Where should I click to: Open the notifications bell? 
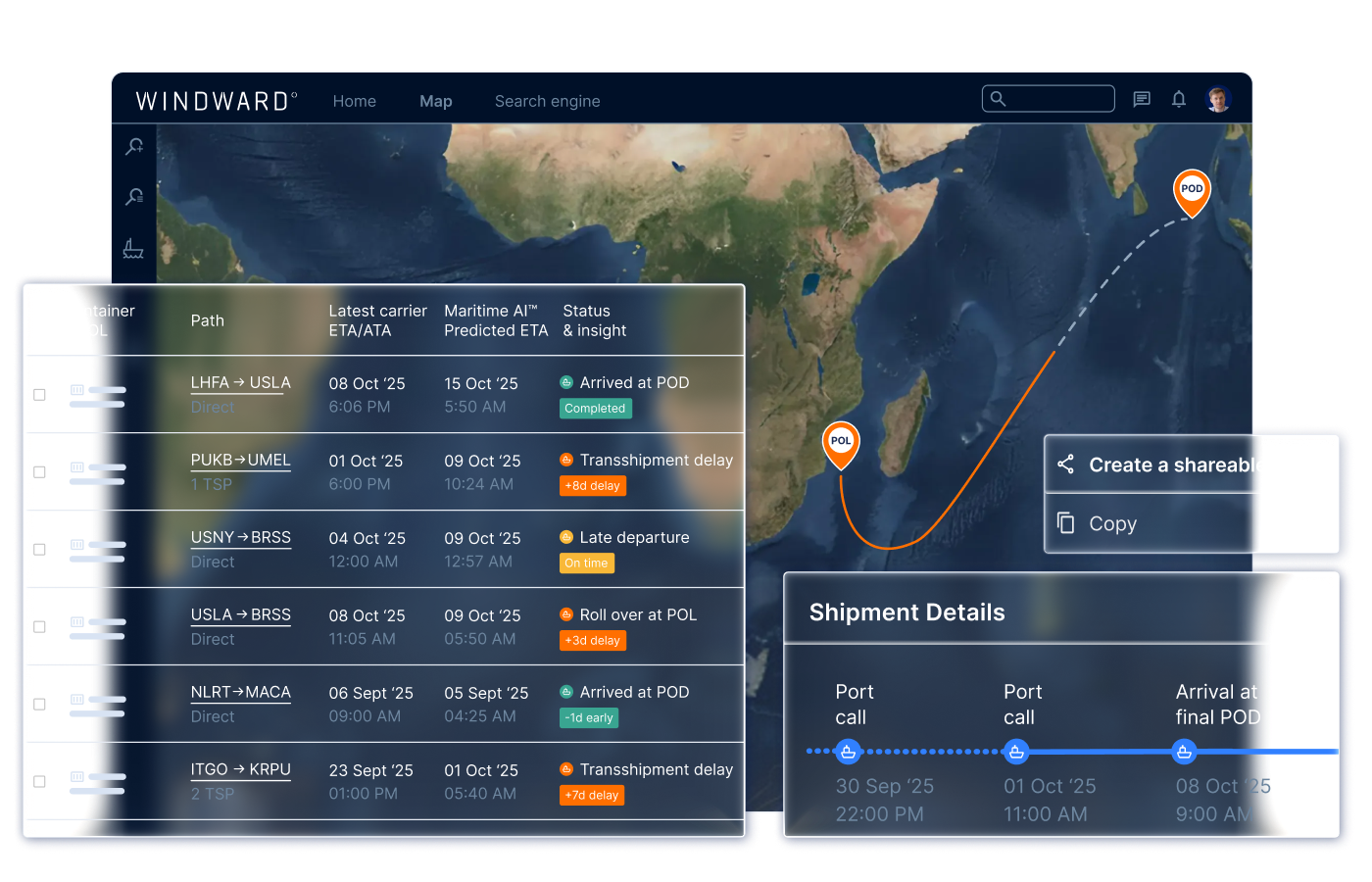[1179, 99]
